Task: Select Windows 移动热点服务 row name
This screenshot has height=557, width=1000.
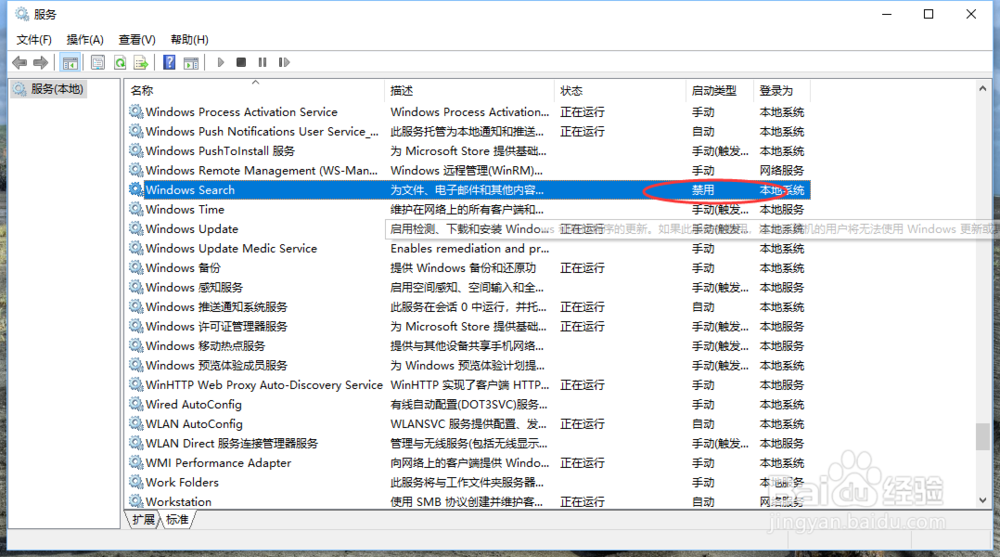Action: [x=205, y=346]
